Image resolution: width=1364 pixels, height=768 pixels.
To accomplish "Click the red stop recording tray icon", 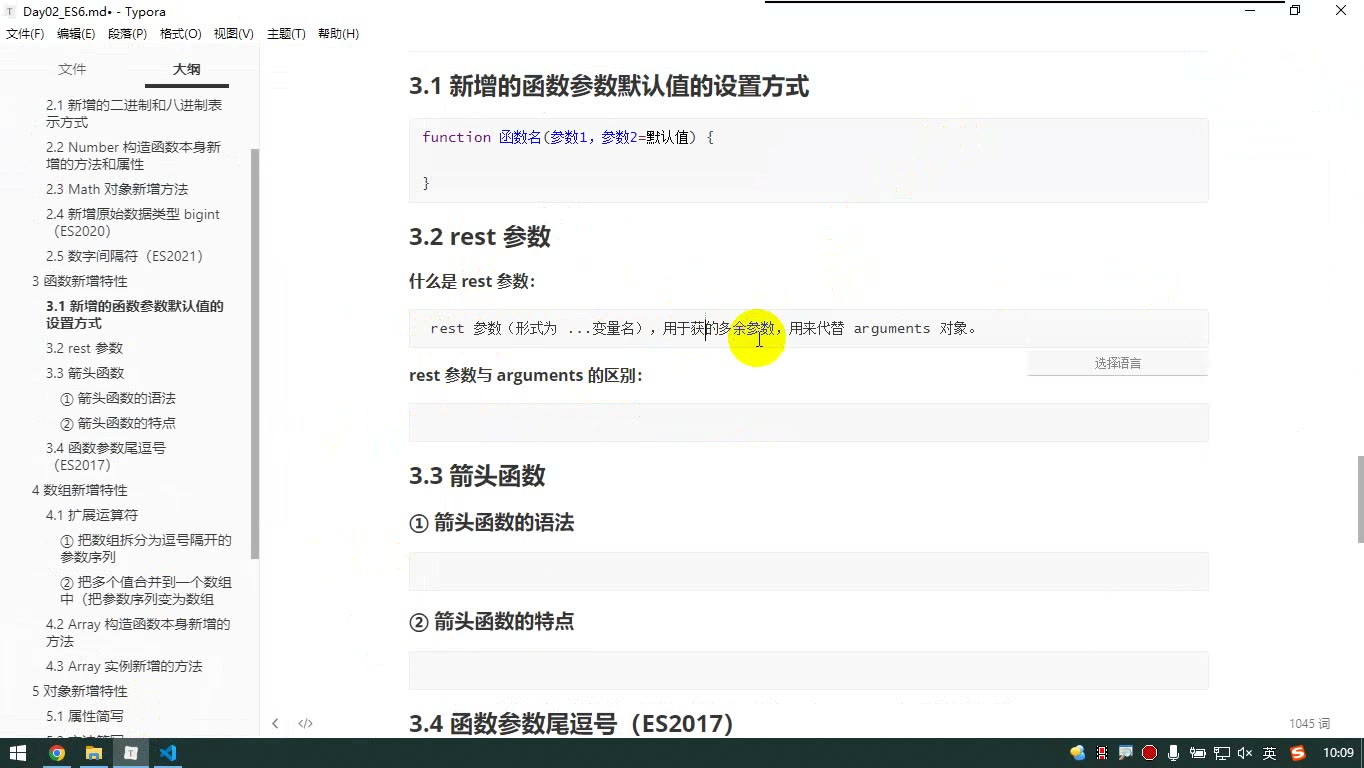I will pyautogui.click(x=1150, y=753).
